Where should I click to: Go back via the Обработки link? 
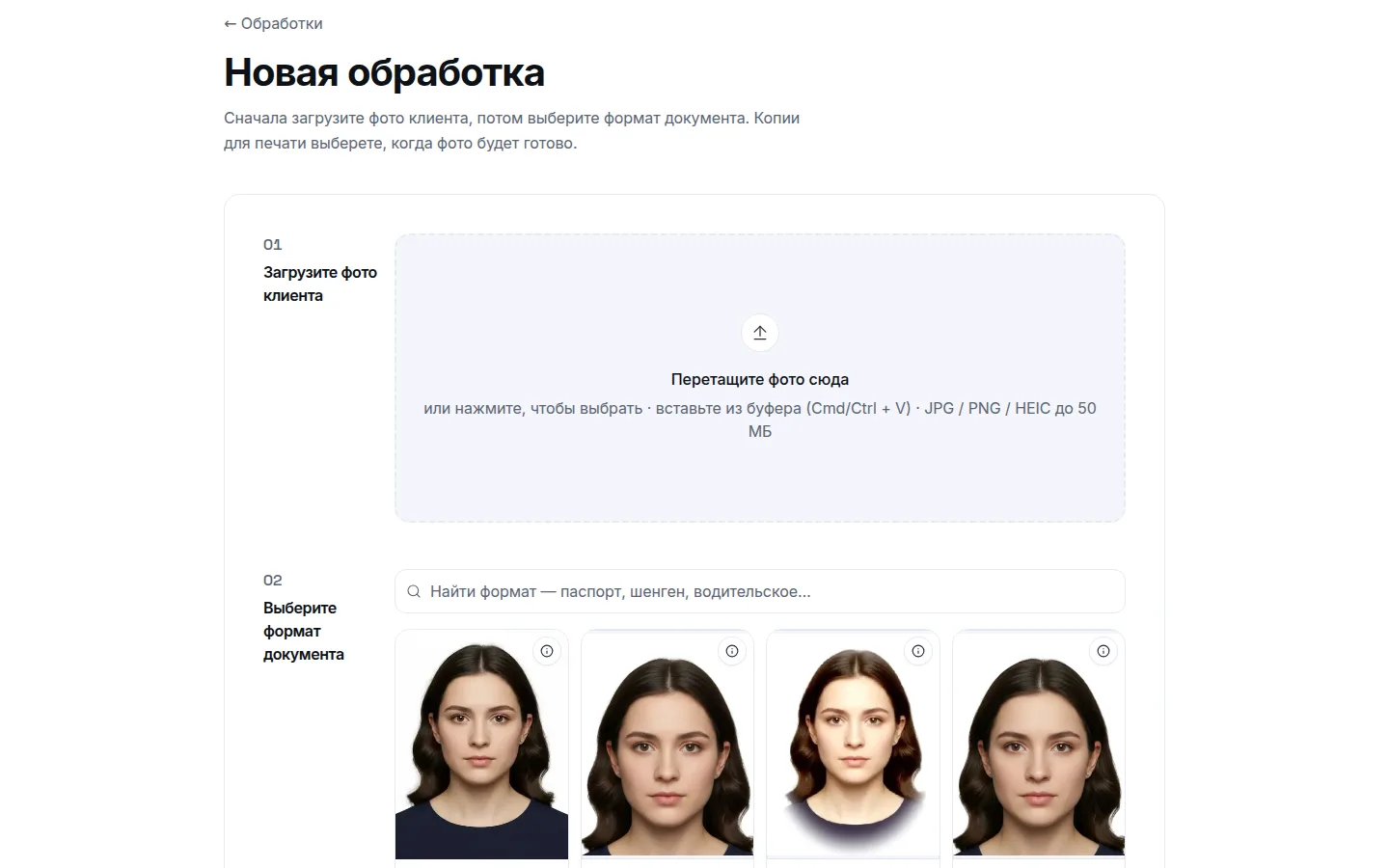click(273, 23)
